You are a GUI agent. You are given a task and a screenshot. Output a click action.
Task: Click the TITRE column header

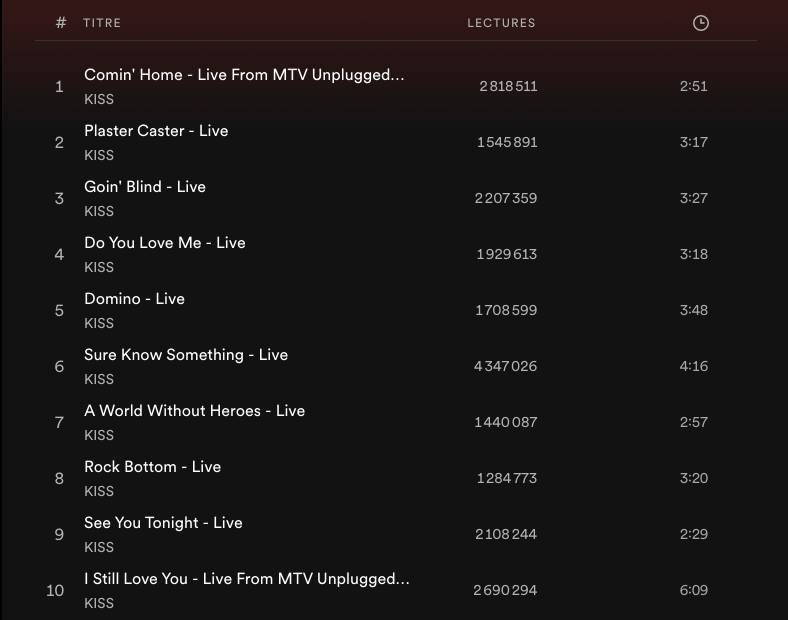pyautogui.click(x=102, y=23)
